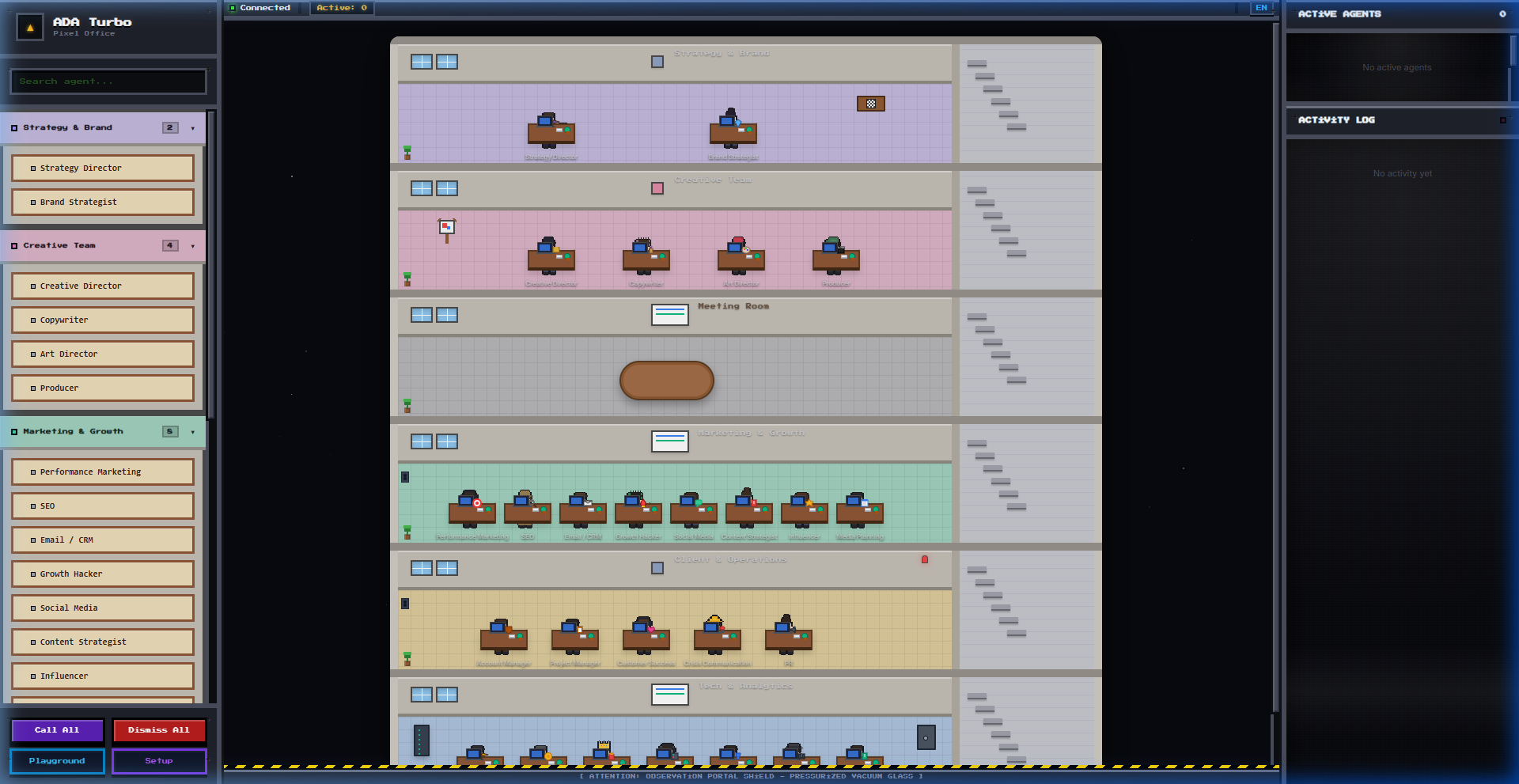This screenshot has height=784, width=1519.
Task: Select the Account Manager desk in office
Action: coord(504,636)
